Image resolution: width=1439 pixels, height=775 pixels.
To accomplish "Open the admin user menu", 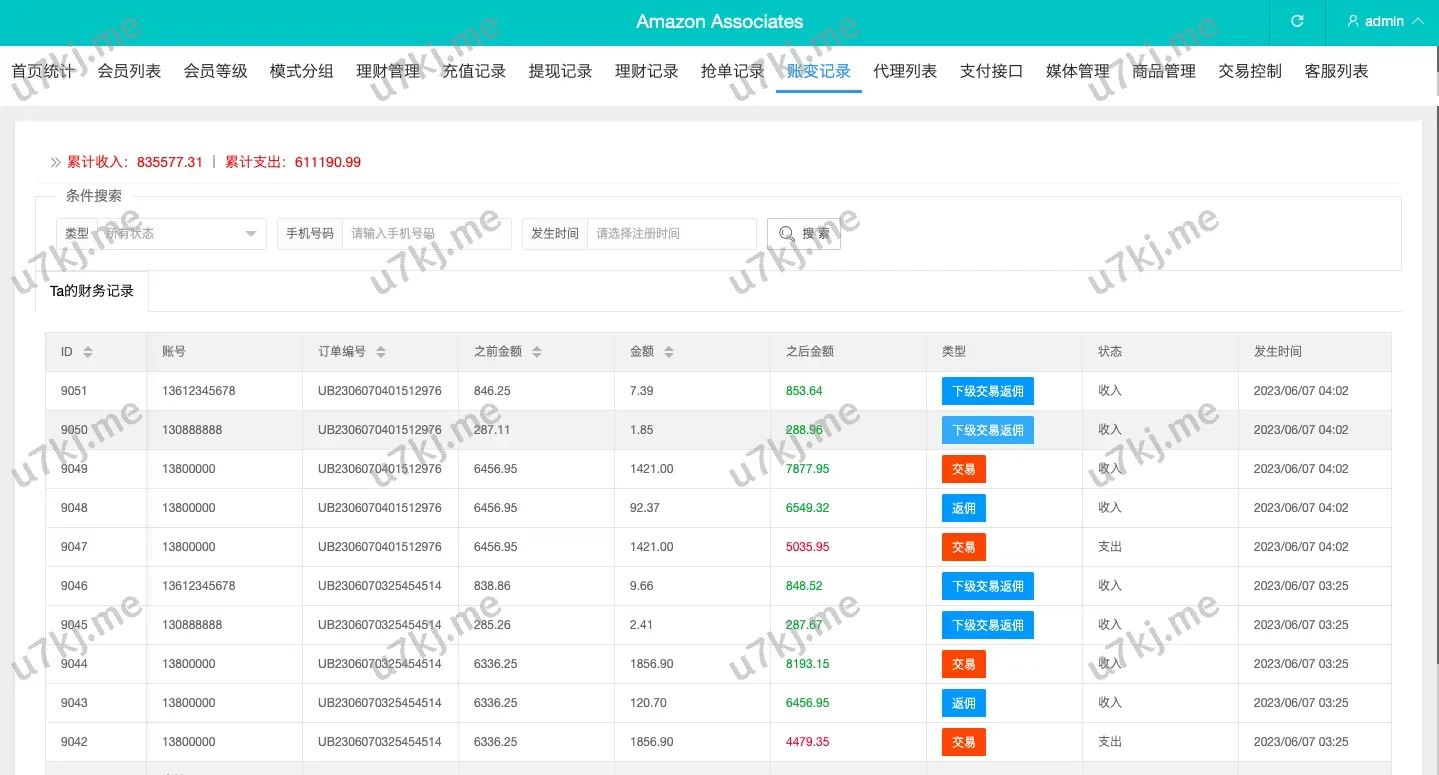I will [x=1385, y=21].
